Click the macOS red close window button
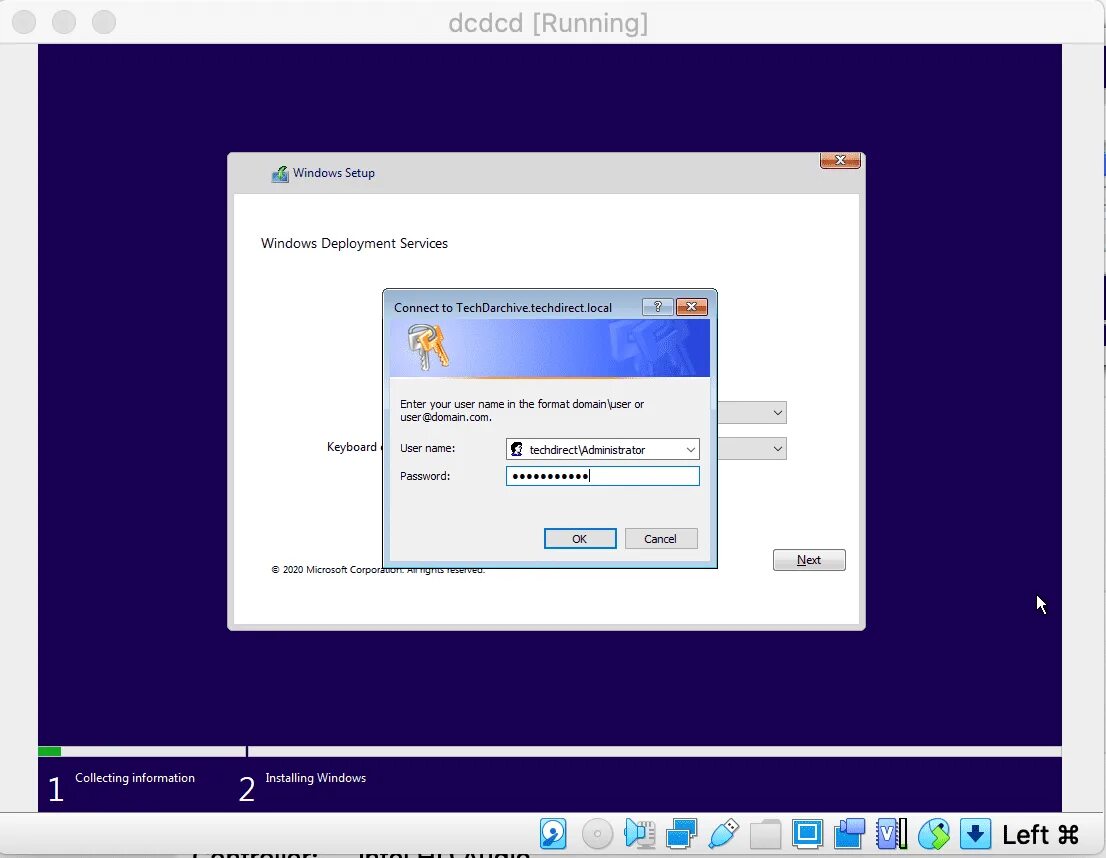1106x858 pixels. tap(24, 22)
